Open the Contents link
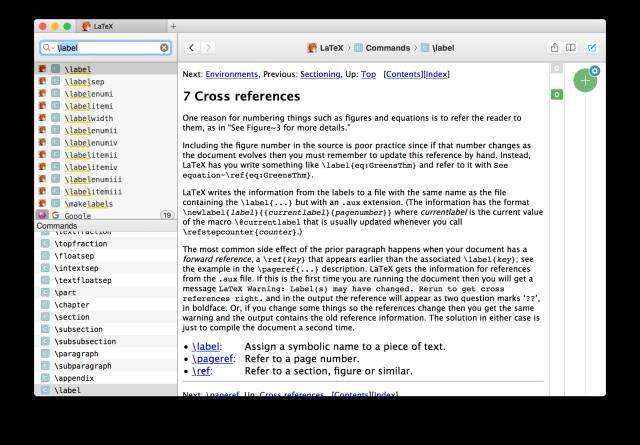Viewport: 640px width, 445px height. (x=402, y=74)
